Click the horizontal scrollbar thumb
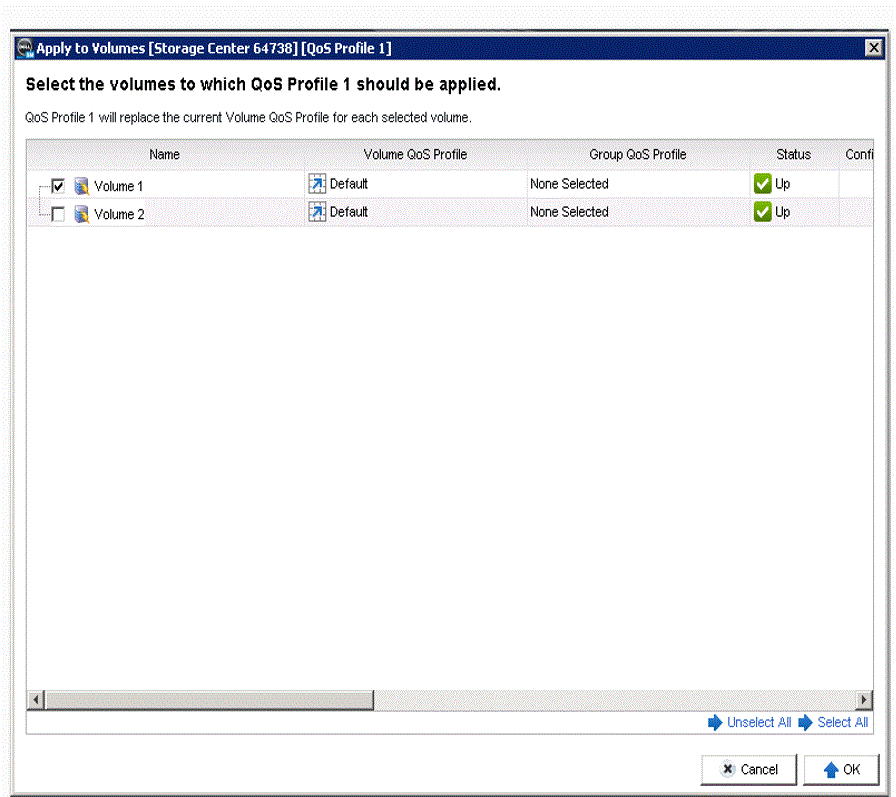 (x=209, y=700)
